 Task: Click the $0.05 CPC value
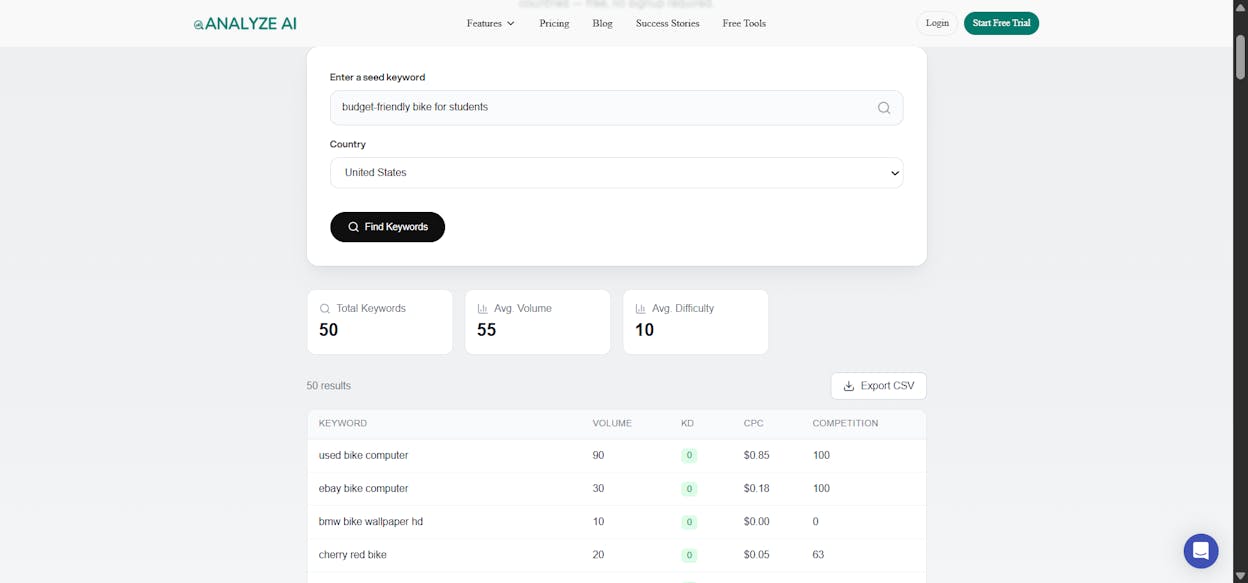click(x=756, y=554)
